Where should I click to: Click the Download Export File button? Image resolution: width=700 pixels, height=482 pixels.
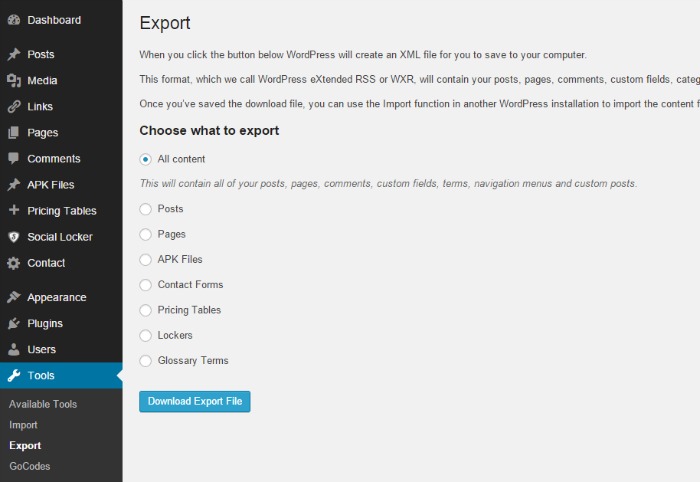coord(195,401)
